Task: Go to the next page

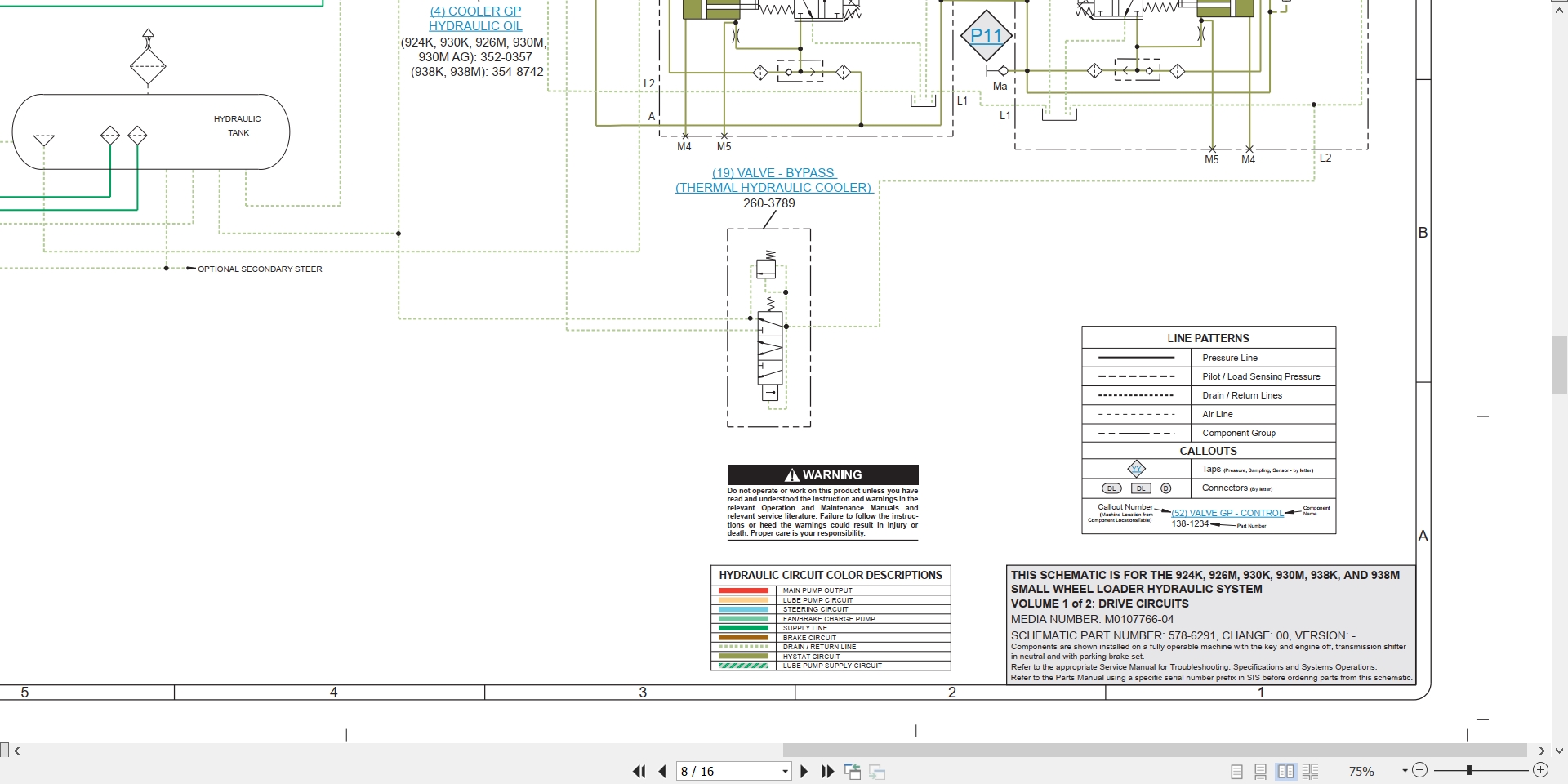Action: click(804, 771)
